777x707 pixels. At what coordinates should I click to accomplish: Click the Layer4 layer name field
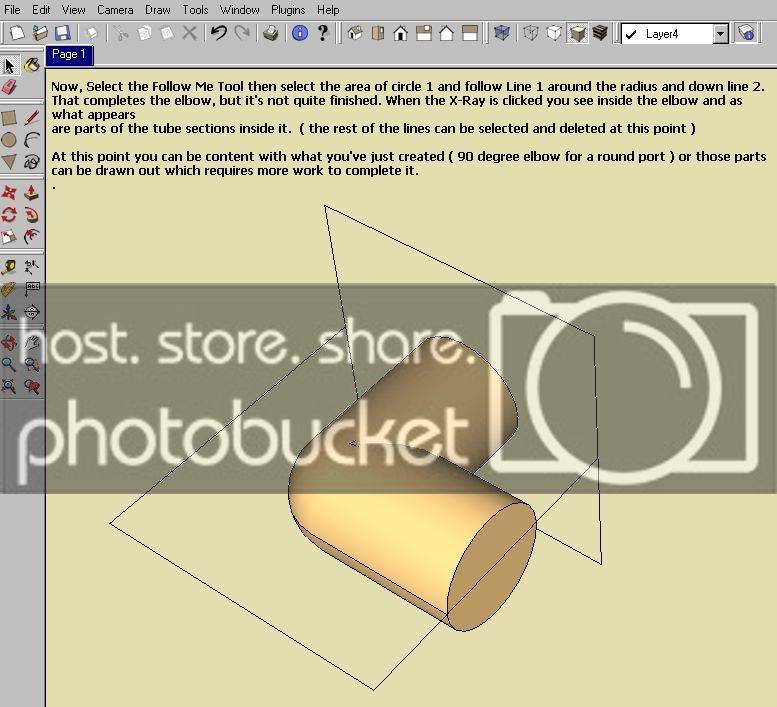pyautogui.click(x=667, y=34)
